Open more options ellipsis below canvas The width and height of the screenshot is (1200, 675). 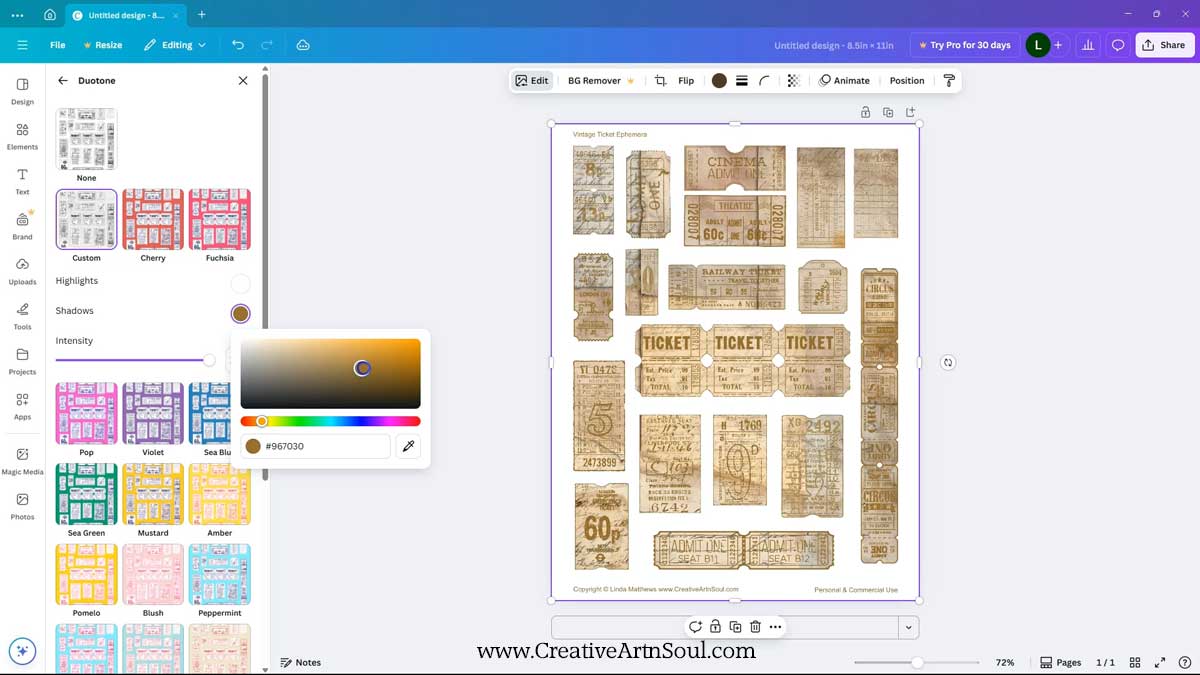click(x=775, y=627)
